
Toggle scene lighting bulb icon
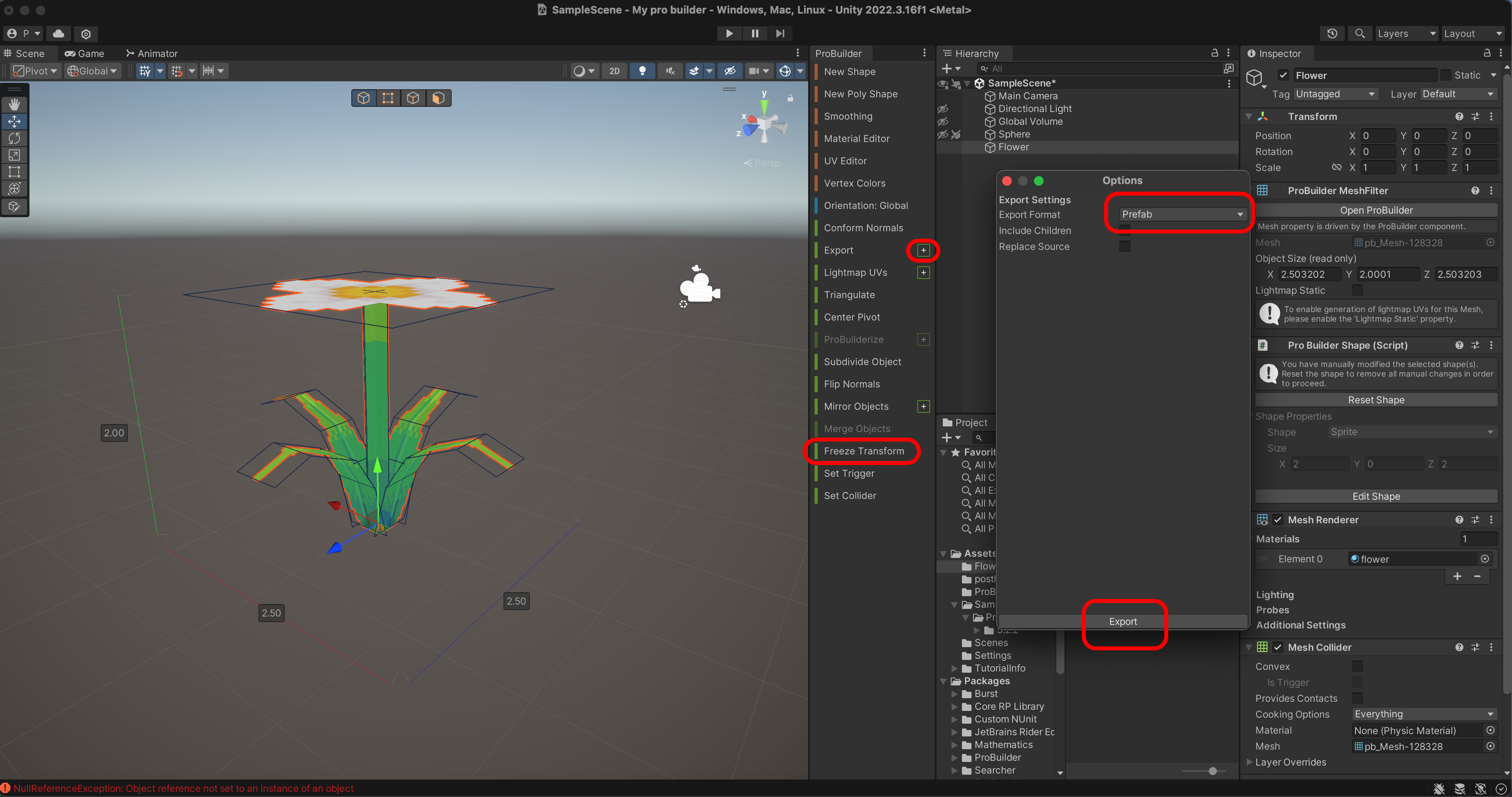click(642, 71)
